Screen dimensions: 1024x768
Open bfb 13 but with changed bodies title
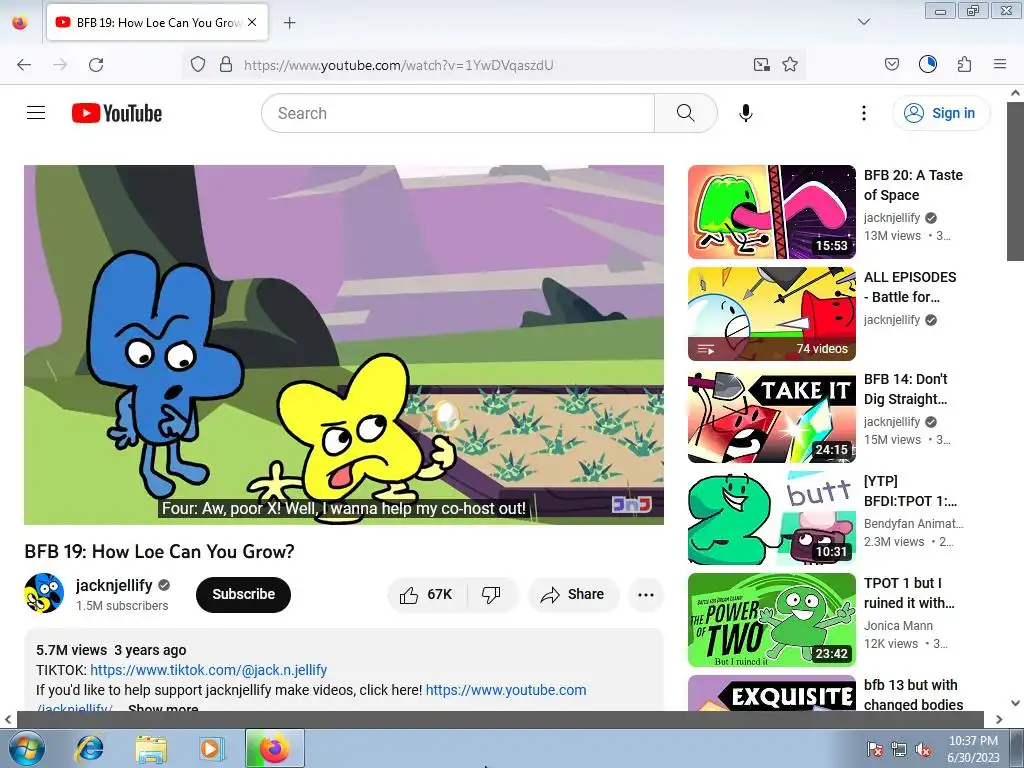click(x=913, y=695)
